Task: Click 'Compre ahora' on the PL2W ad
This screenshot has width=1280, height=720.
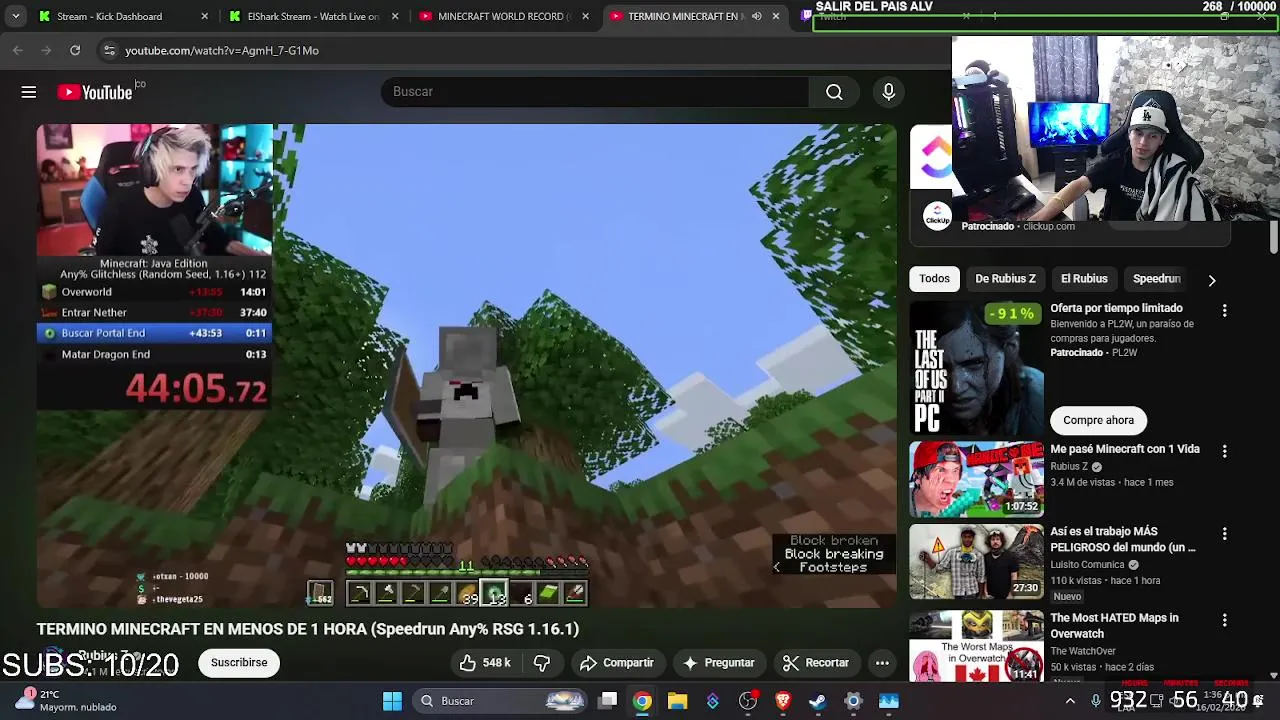Action: 1098,420
